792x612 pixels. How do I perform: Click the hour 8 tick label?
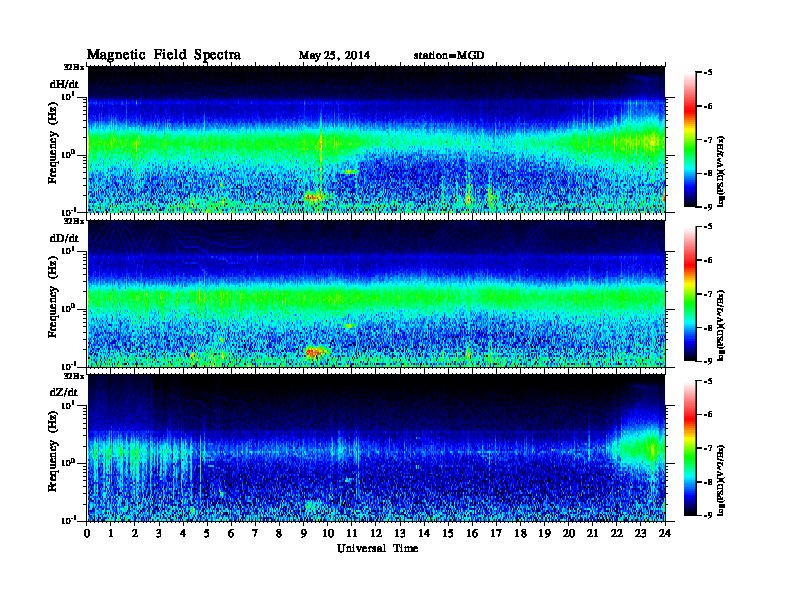[279, 533]
